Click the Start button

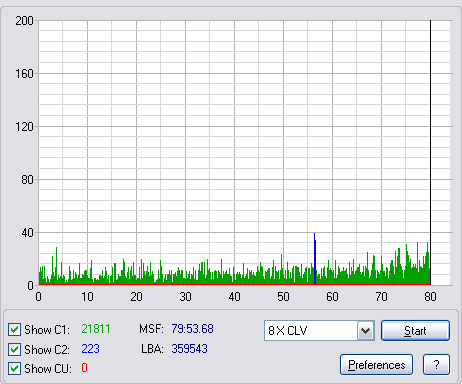coord(415,331)
